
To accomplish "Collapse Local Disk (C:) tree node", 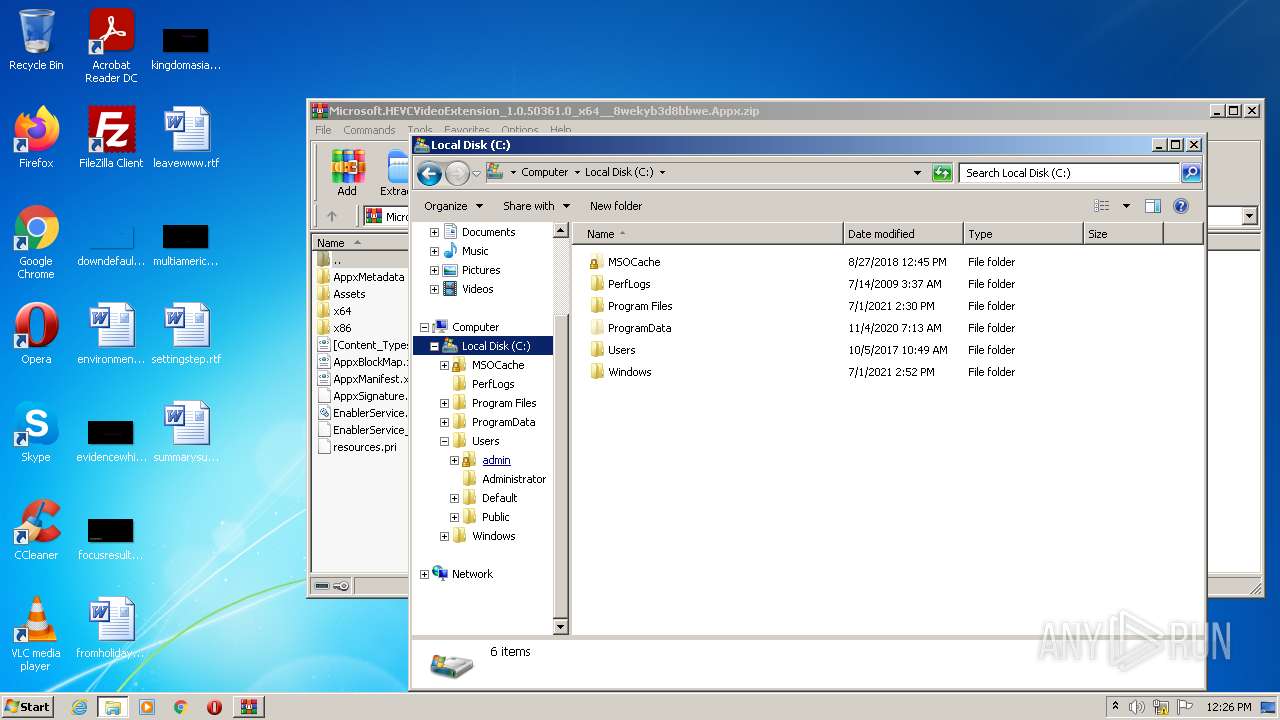I will tap(434, 346).
